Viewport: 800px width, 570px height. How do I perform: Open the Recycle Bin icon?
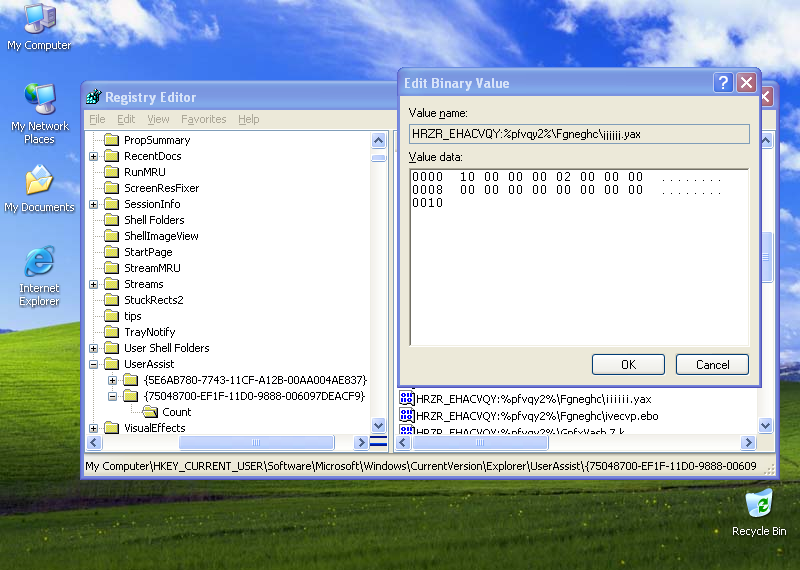point(759,513)
